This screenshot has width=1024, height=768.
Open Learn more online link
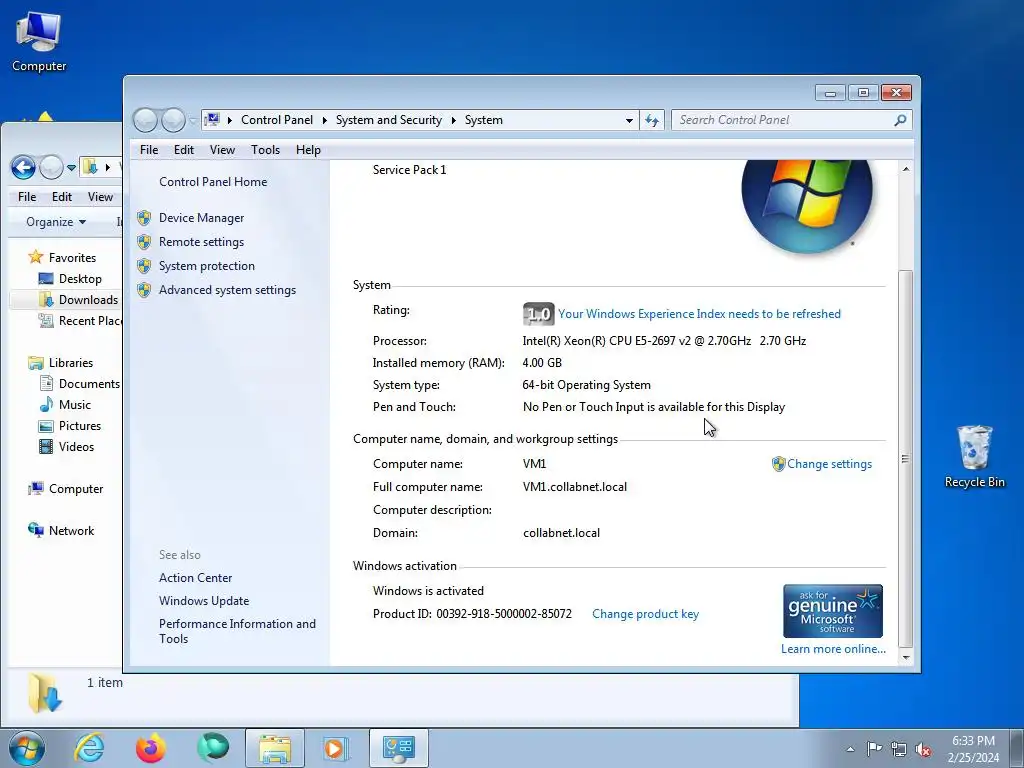click(833, 648)
